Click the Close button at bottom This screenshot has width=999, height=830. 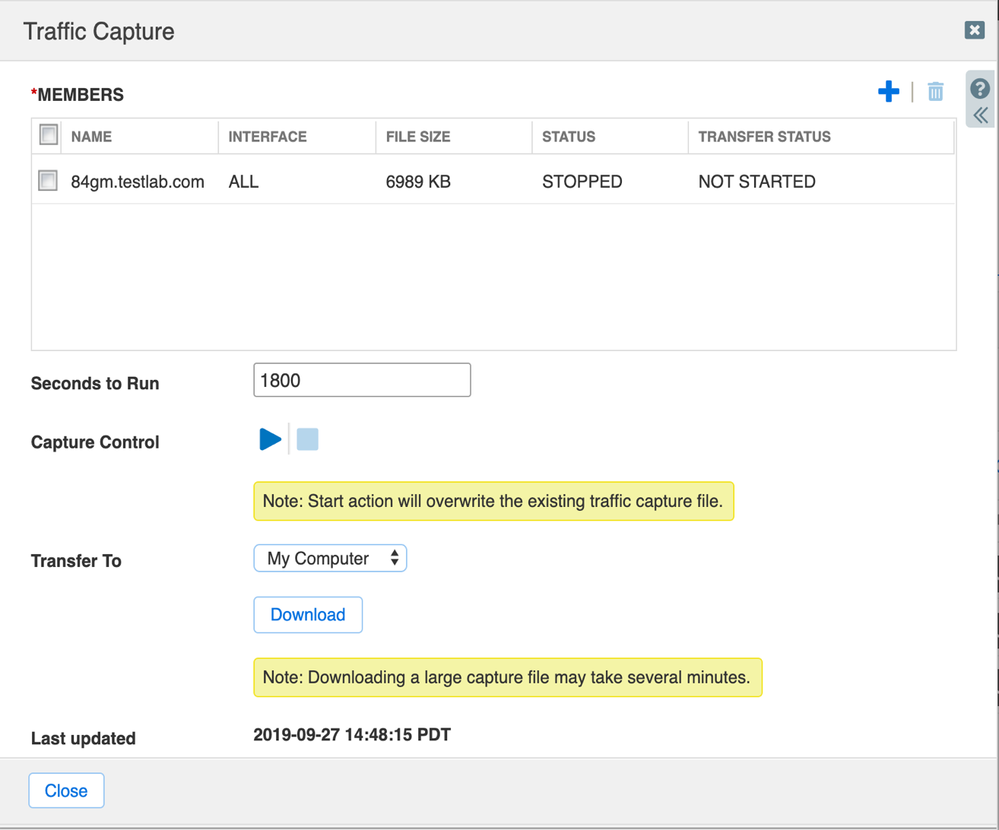(66, 790)
